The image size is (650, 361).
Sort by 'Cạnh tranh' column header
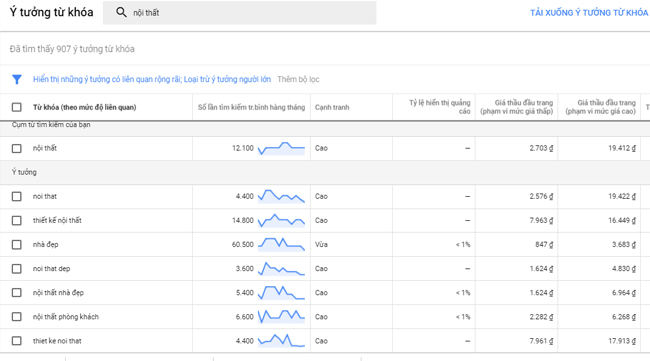point(332,107)
